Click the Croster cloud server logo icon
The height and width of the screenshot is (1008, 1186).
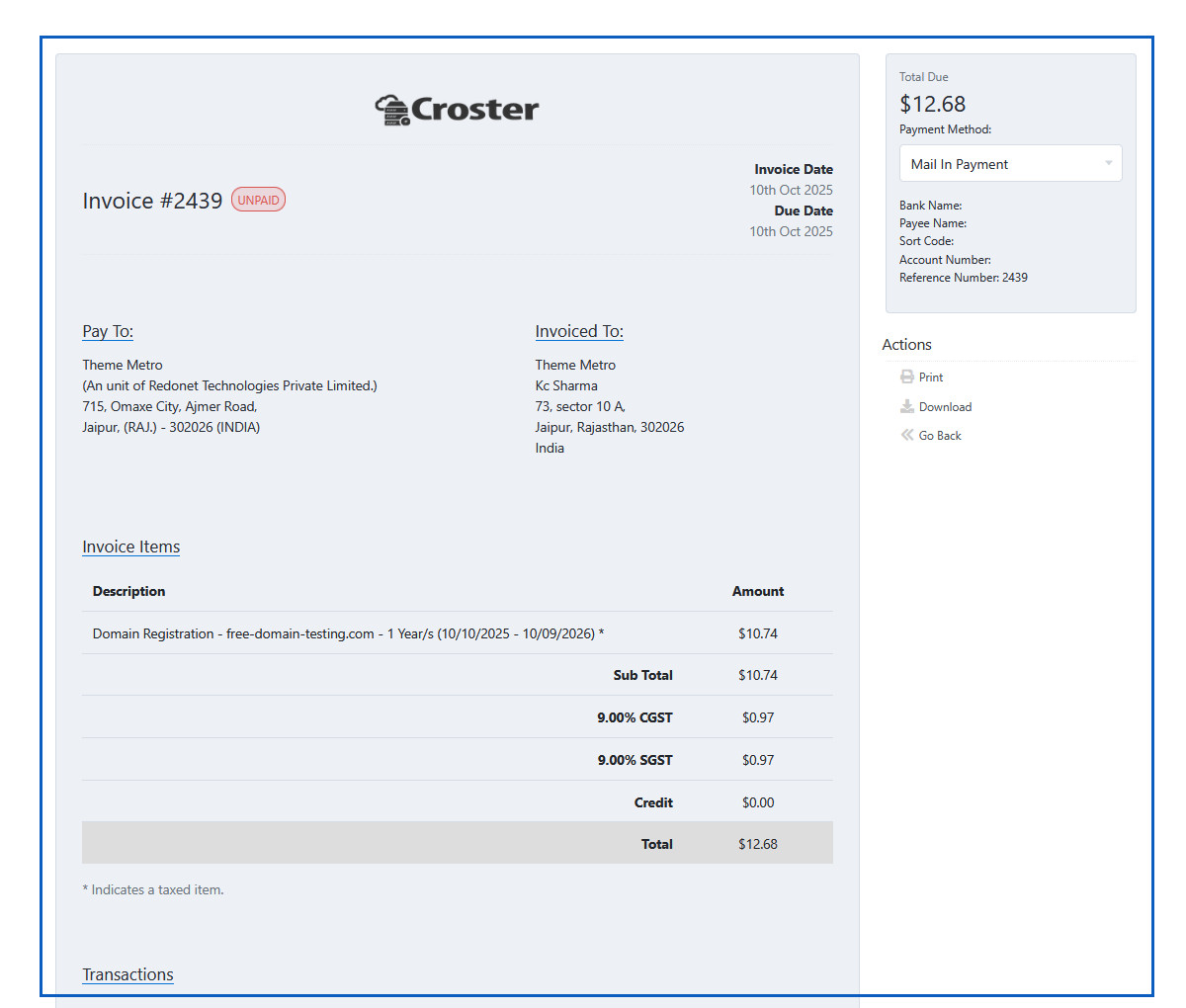[392, 110]
